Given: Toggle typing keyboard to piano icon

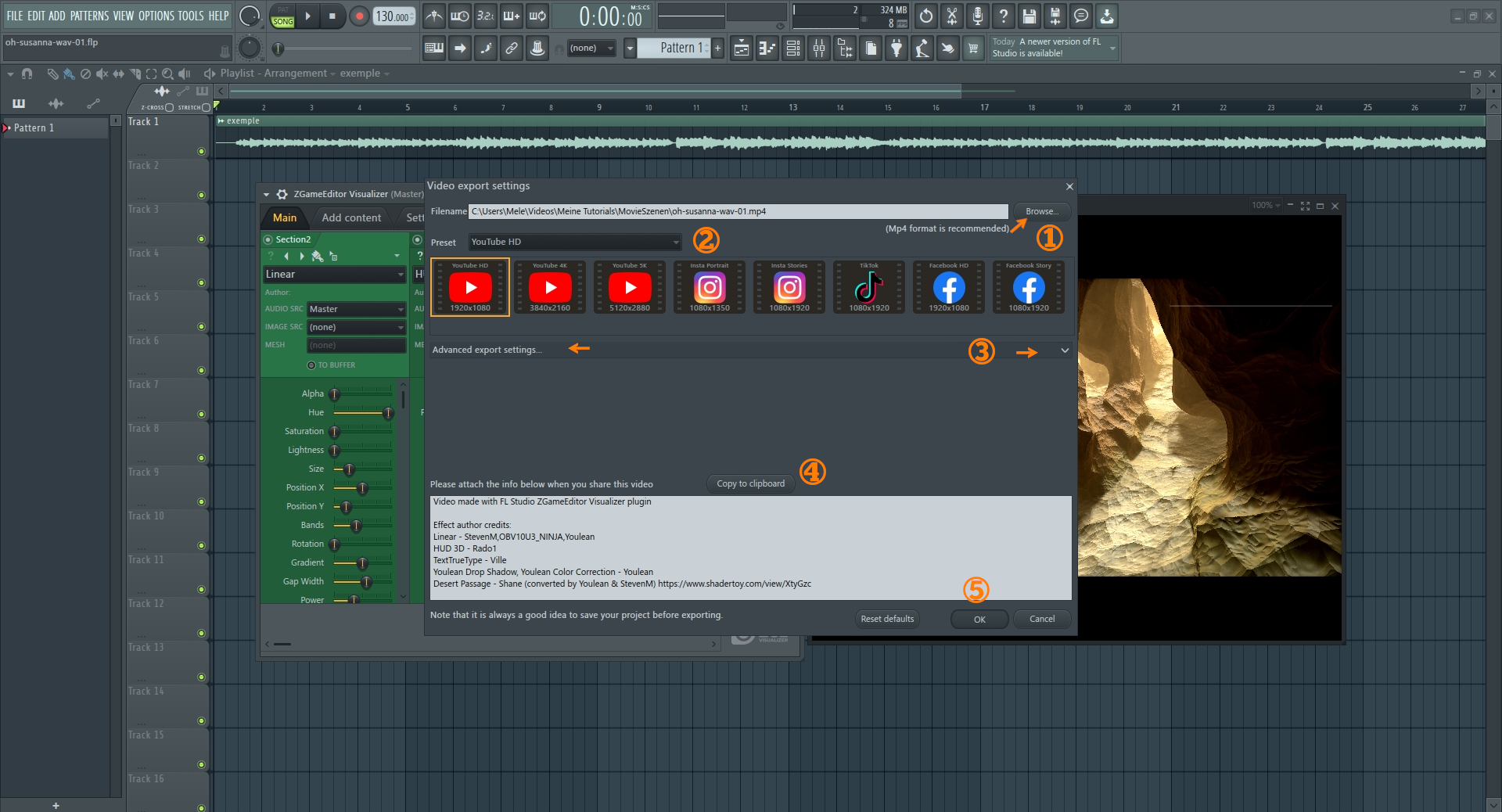Looking at the screenshot, I should pos(434,49).
